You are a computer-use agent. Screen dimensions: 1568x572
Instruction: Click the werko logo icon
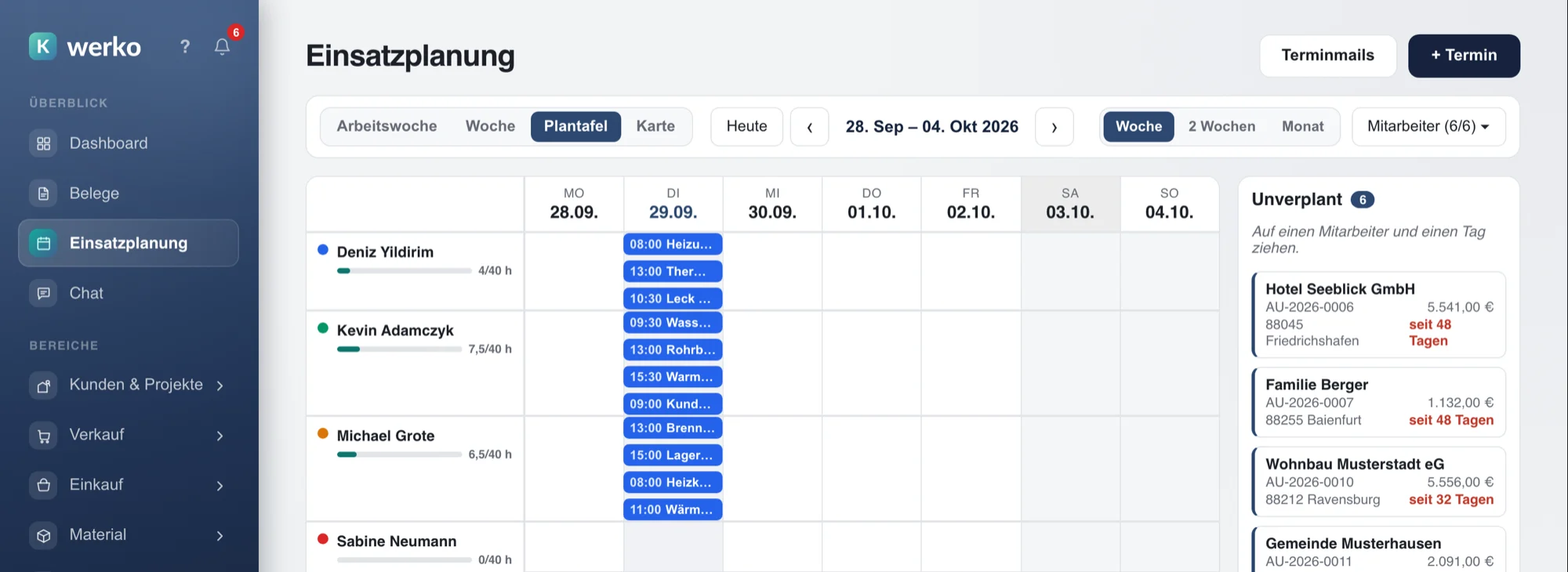(x=42, y=46)
